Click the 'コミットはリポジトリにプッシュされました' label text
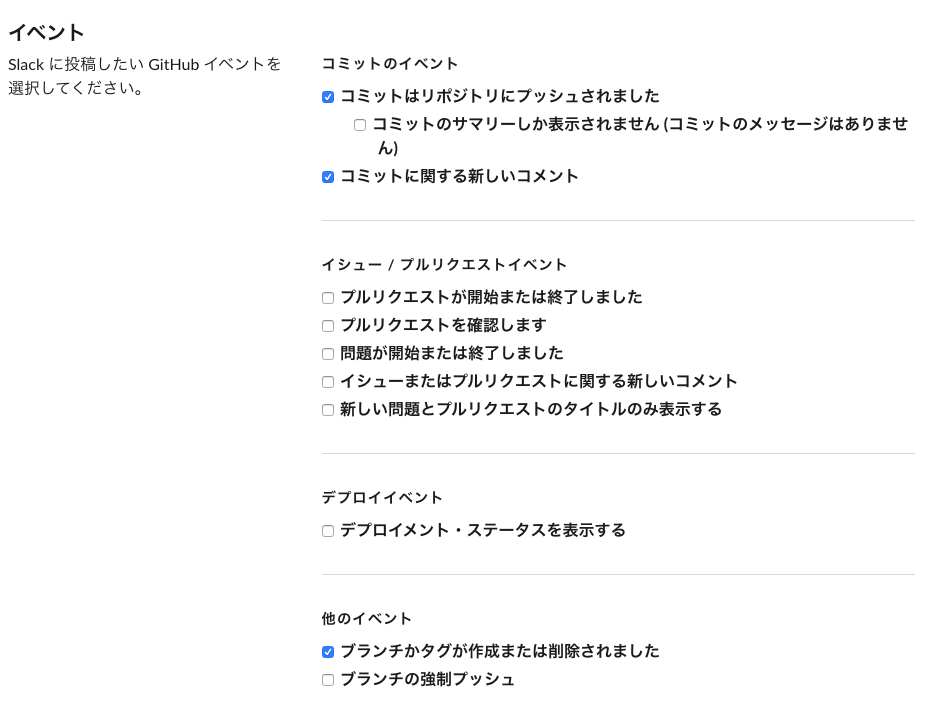933x717 pixels. click(x=499, y=96)
